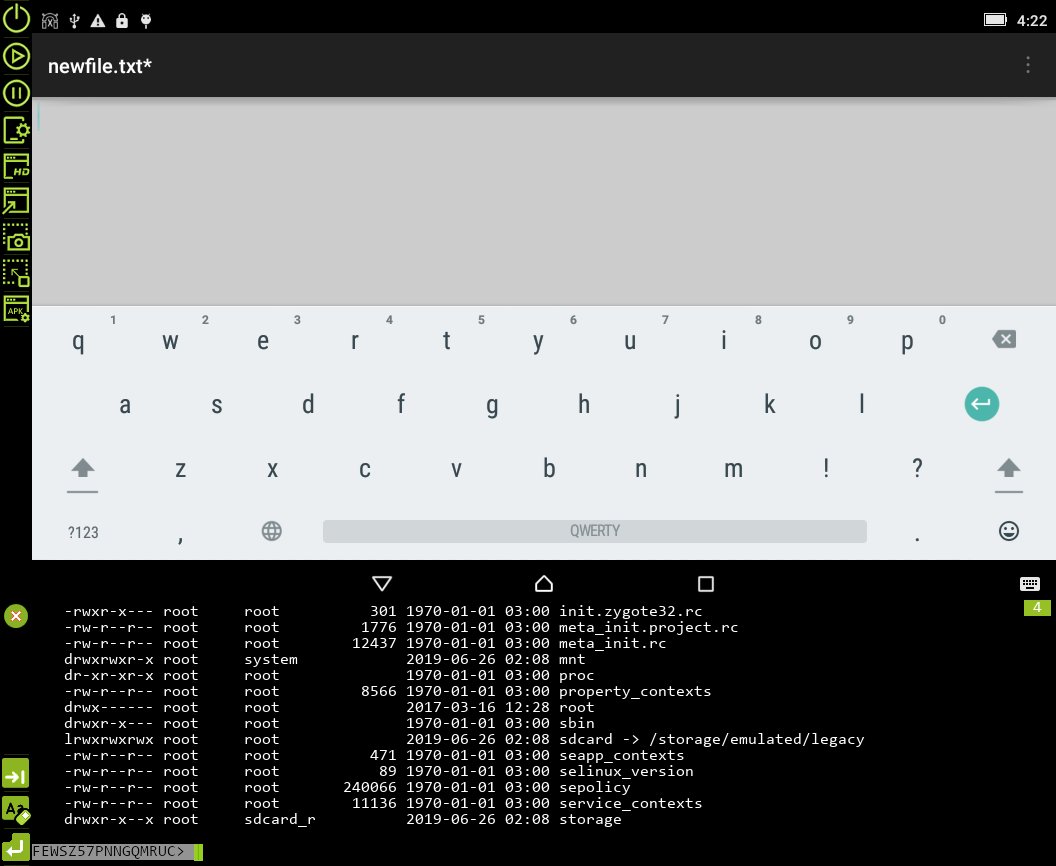This screenshot has width=1056, height=866.
Task: Tap the QWERTY space bar
Action: (595, 531)
